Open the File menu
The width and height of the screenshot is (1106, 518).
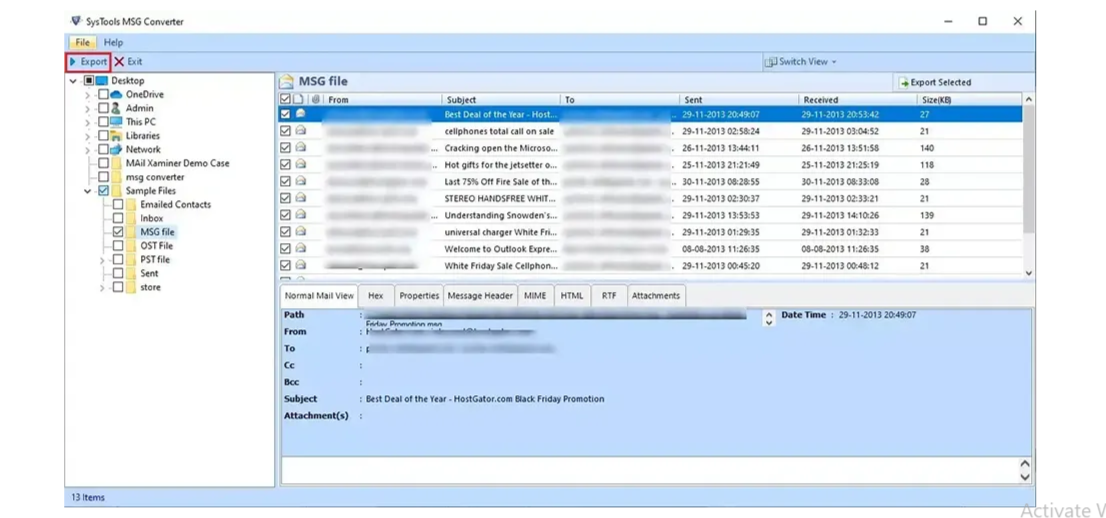pos(83,42)
